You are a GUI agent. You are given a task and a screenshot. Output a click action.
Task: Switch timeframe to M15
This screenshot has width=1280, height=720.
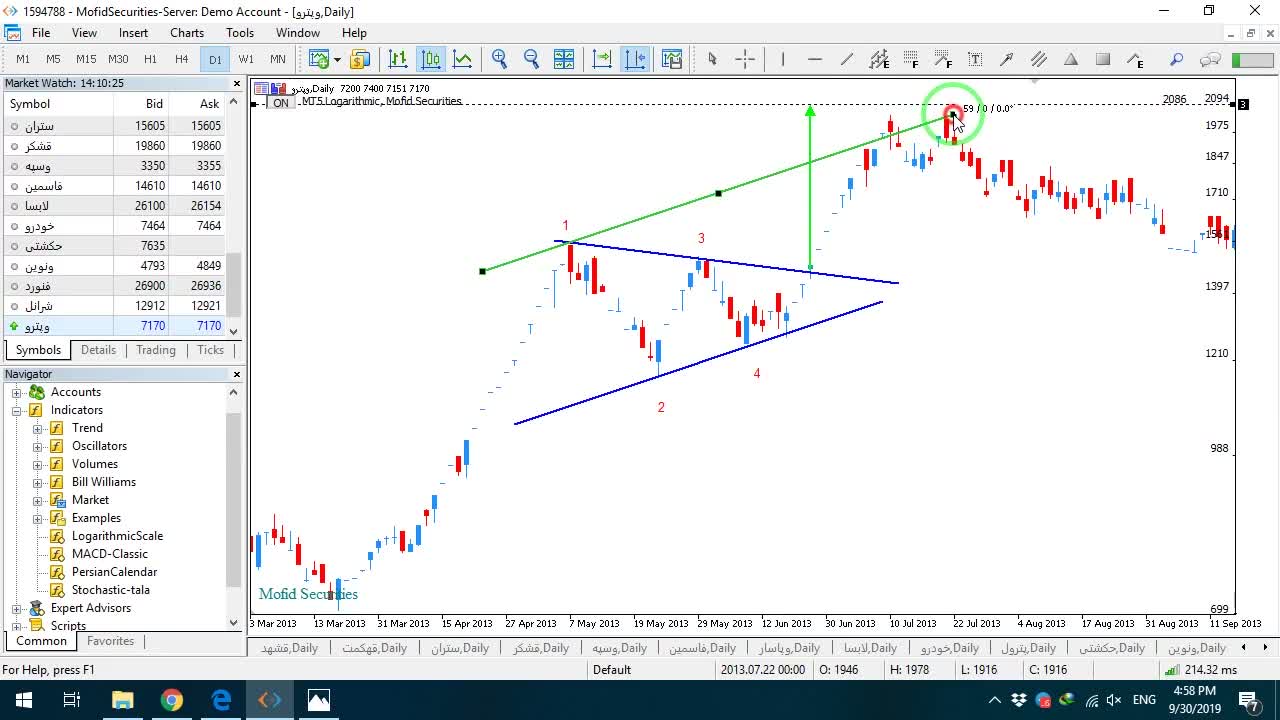86,59
